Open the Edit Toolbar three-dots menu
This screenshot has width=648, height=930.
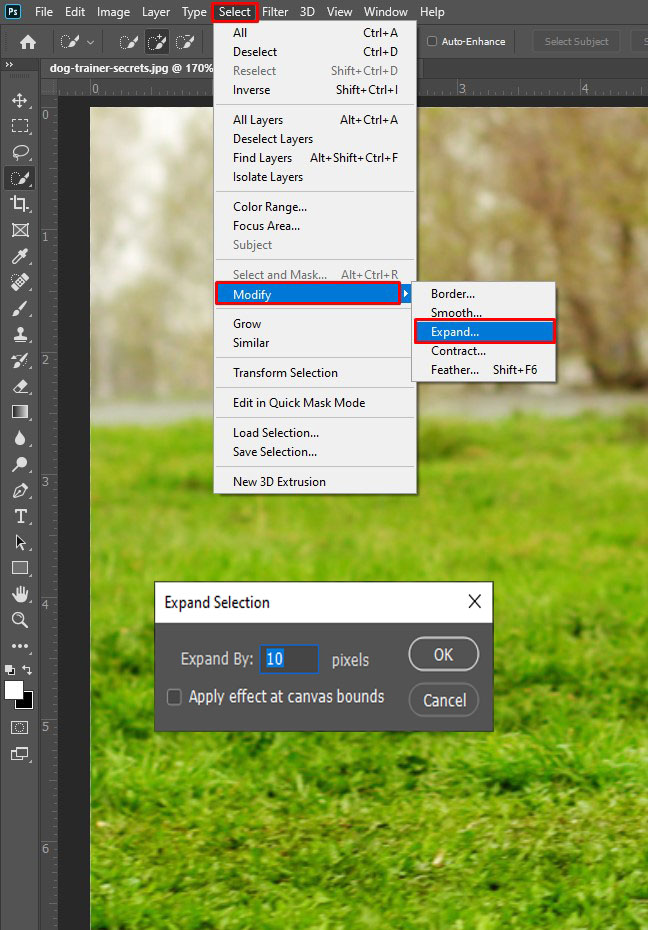pos(20,646)
